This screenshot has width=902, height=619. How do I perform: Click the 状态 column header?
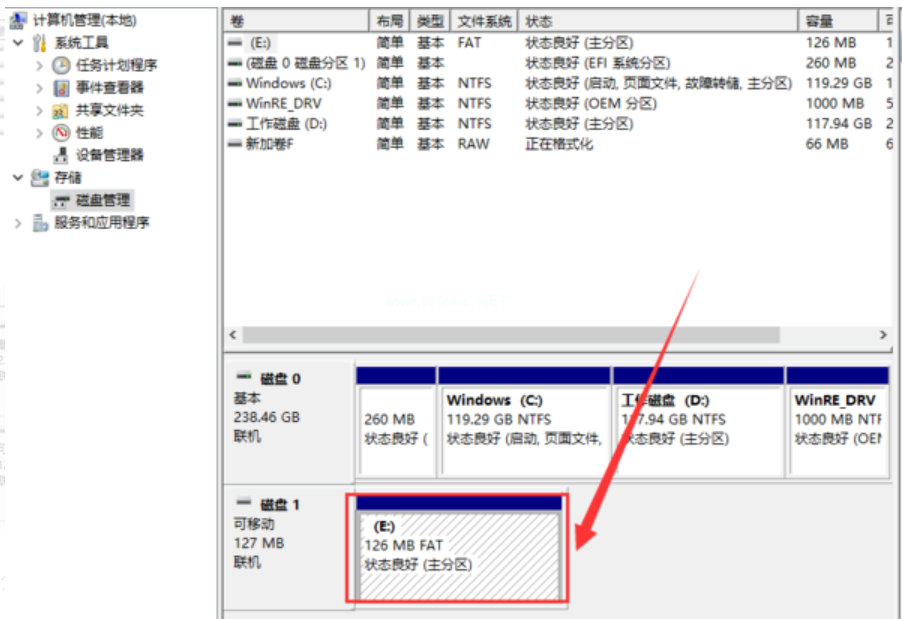pos(540,21)
